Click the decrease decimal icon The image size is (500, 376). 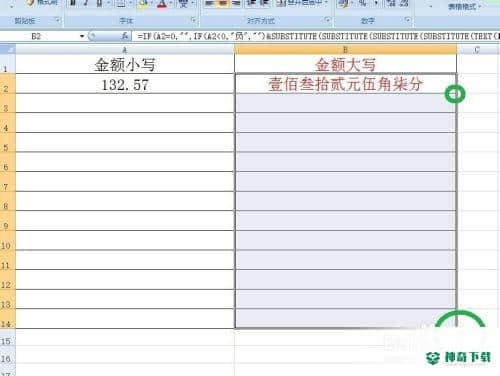click(404, 3)
